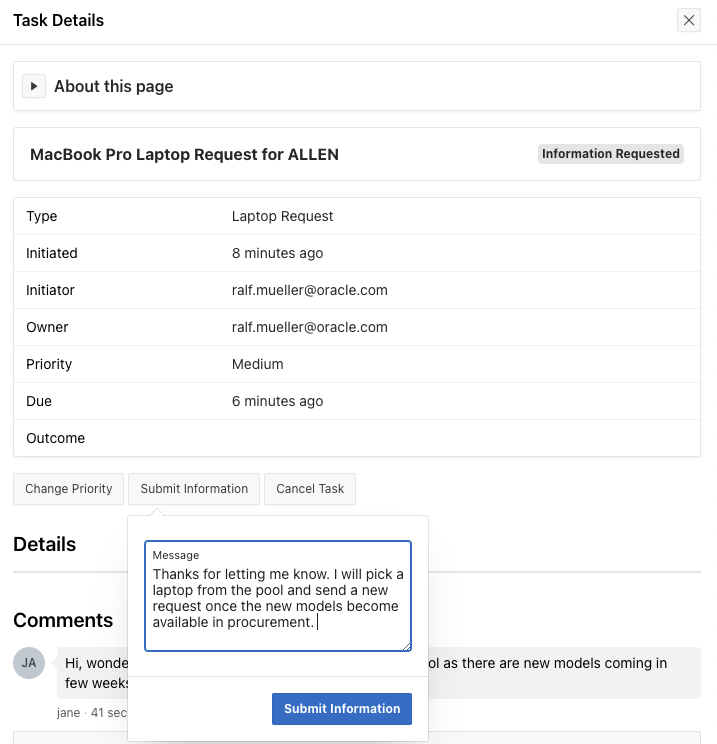This screenshot has width=717, height=744.
Task: Open the Change Priority action
Action: 69,489
